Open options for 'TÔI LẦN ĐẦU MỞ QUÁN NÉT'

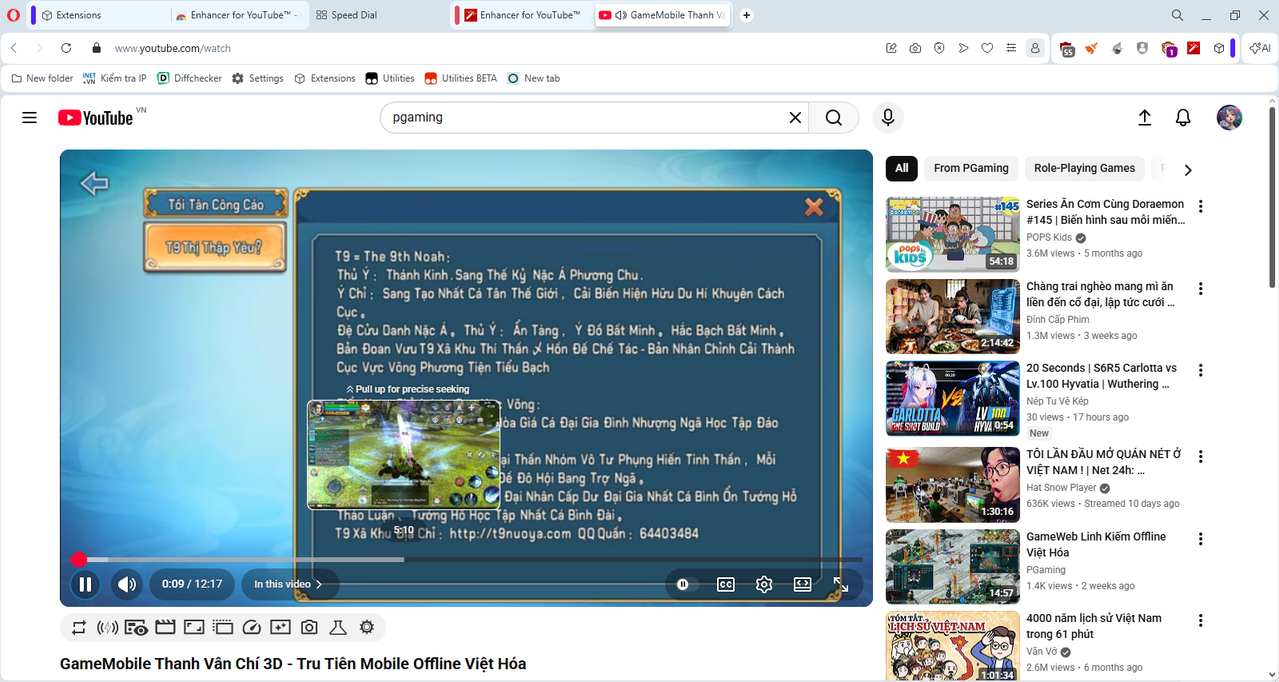(1201, 457)
